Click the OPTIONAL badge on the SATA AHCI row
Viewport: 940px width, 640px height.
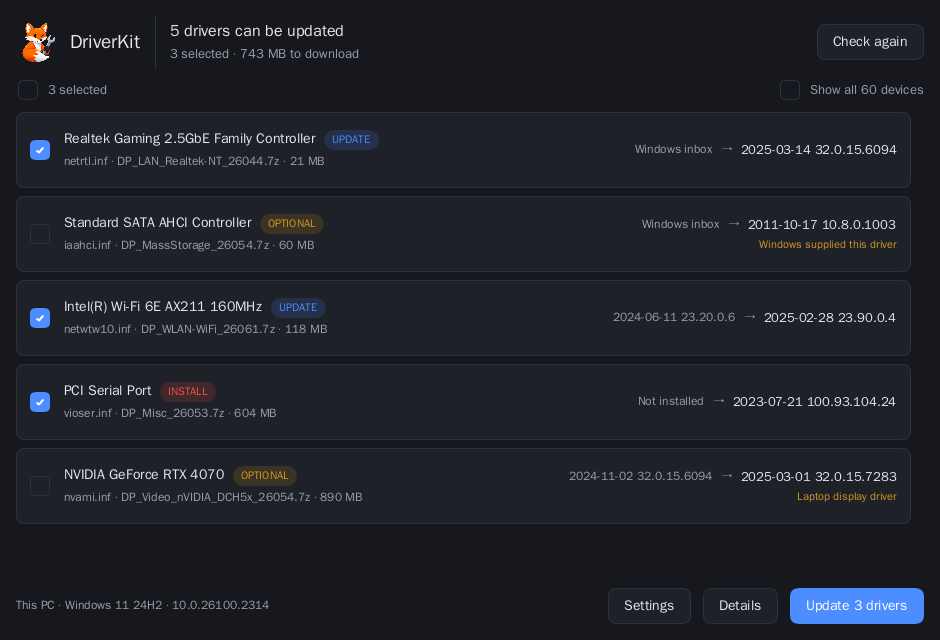click(x=291, y=224)
